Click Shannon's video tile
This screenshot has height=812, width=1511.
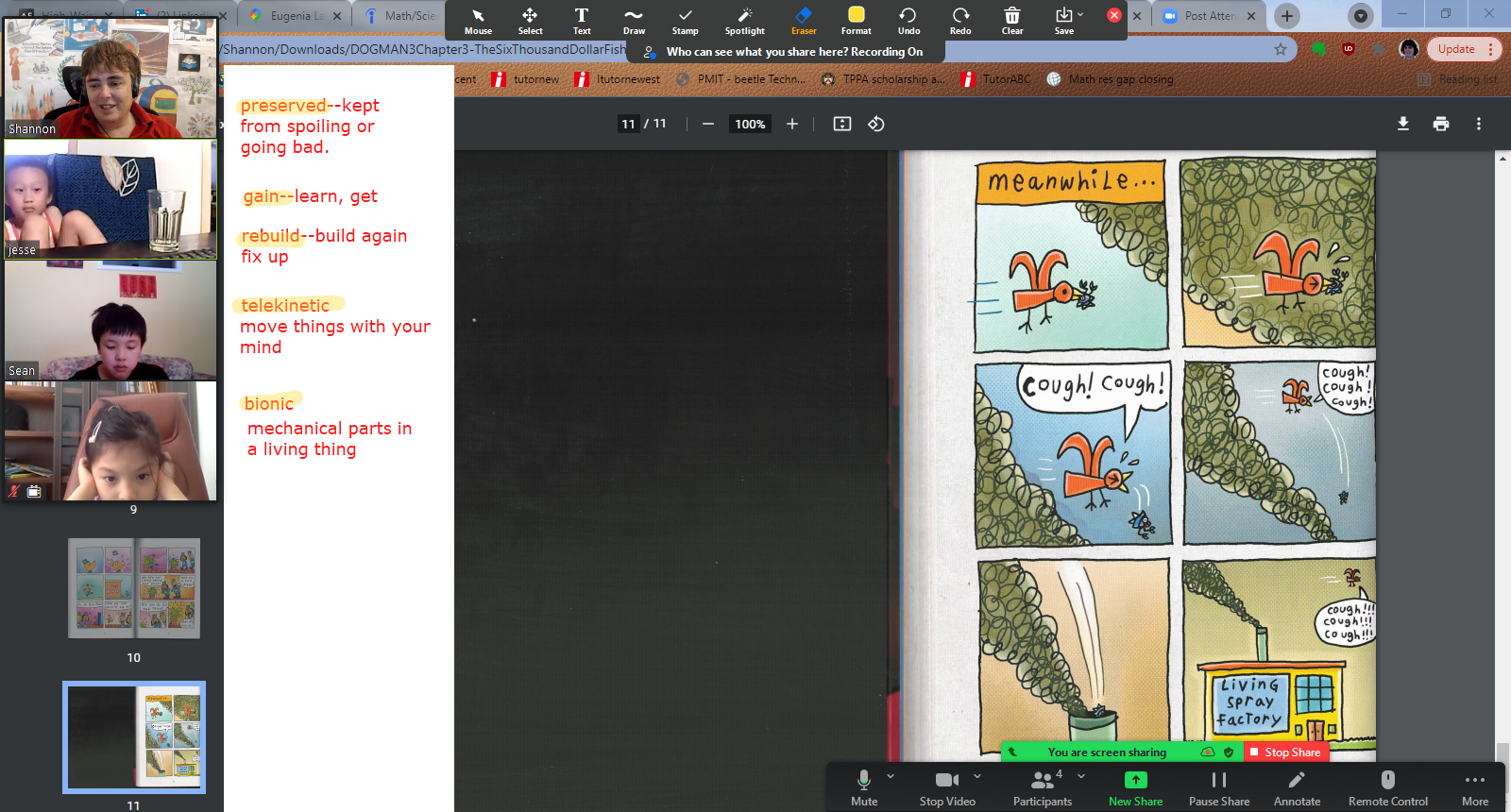[x=110, y=77]
